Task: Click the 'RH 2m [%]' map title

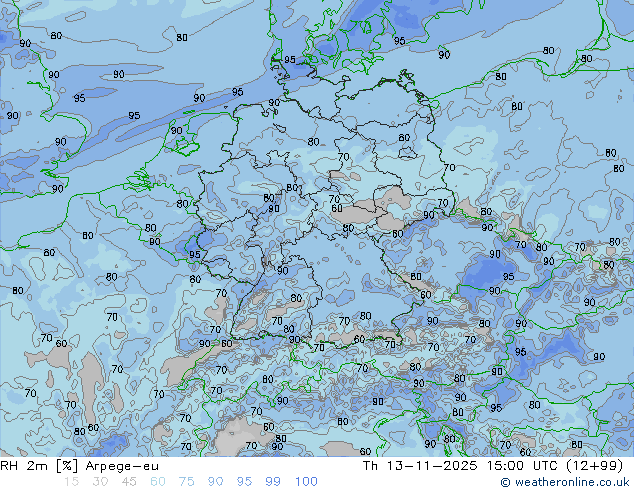Action: 39,466
